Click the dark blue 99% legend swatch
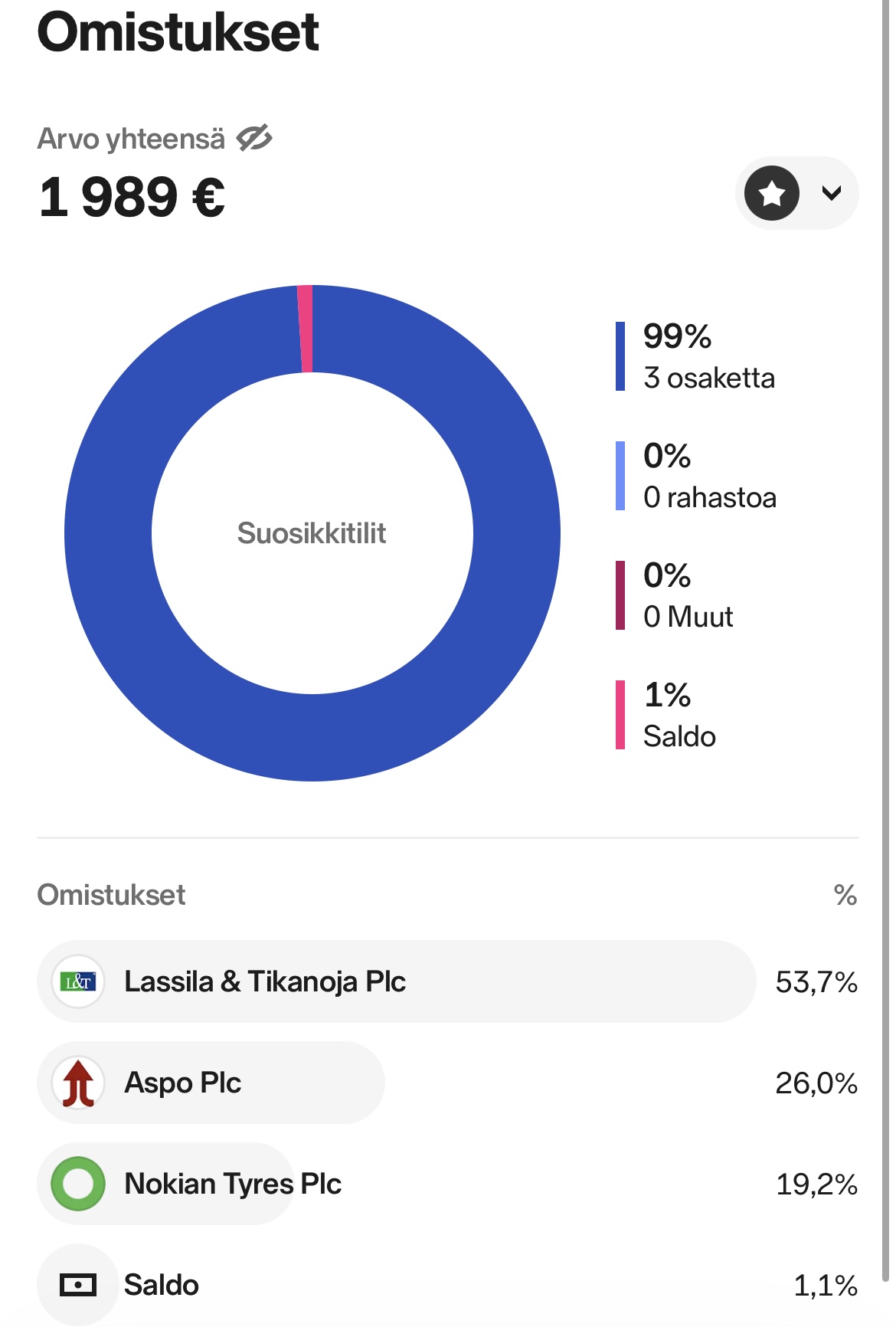This screenshot has width=896, height=1327. point(620,356)
